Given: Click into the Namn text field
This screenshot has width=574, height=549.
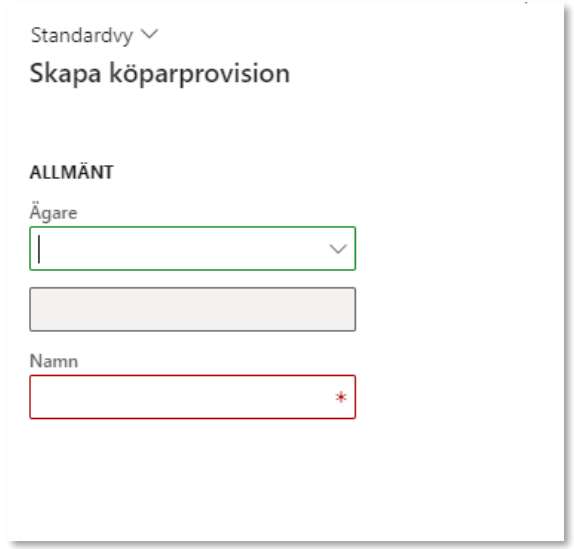Looking at the screenshot, I should click(x=193, y=397).
